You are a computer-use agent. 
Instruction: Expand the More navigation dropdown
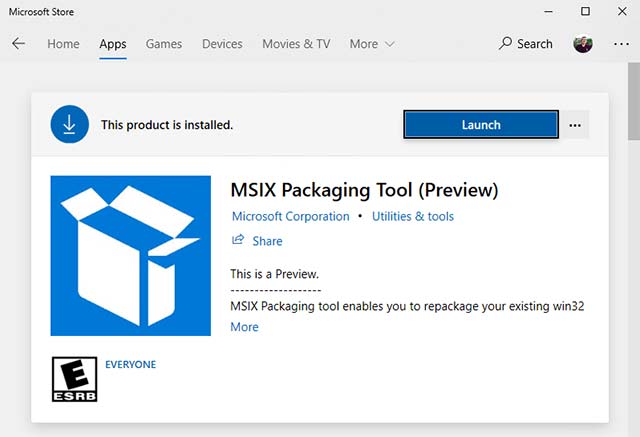pyautogui.click(x=372, y=44)
